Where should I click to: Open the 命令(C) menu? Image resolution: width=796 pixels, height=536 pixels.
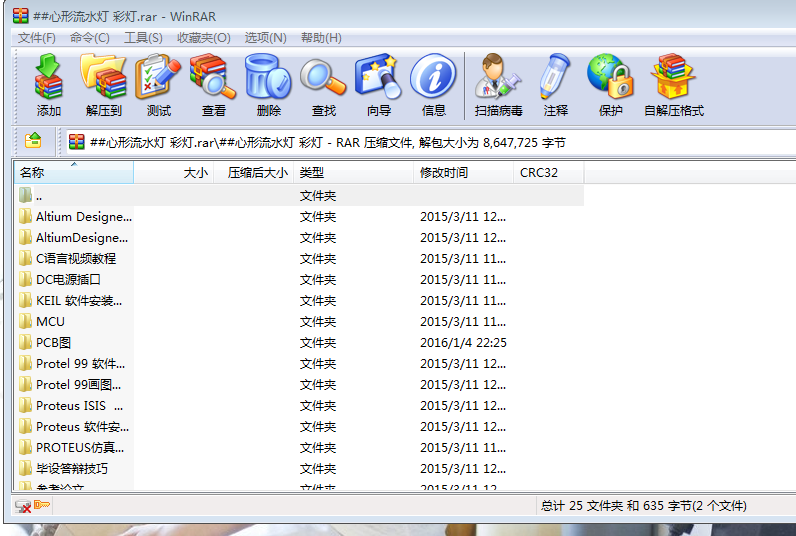[89, 38]
